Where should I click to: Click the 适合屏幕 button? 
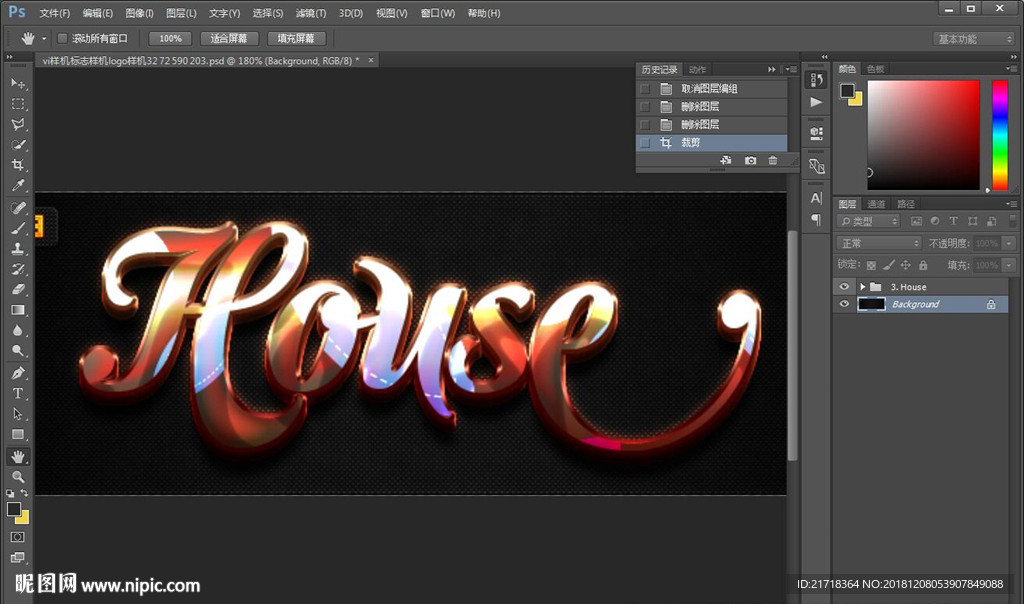229,39
